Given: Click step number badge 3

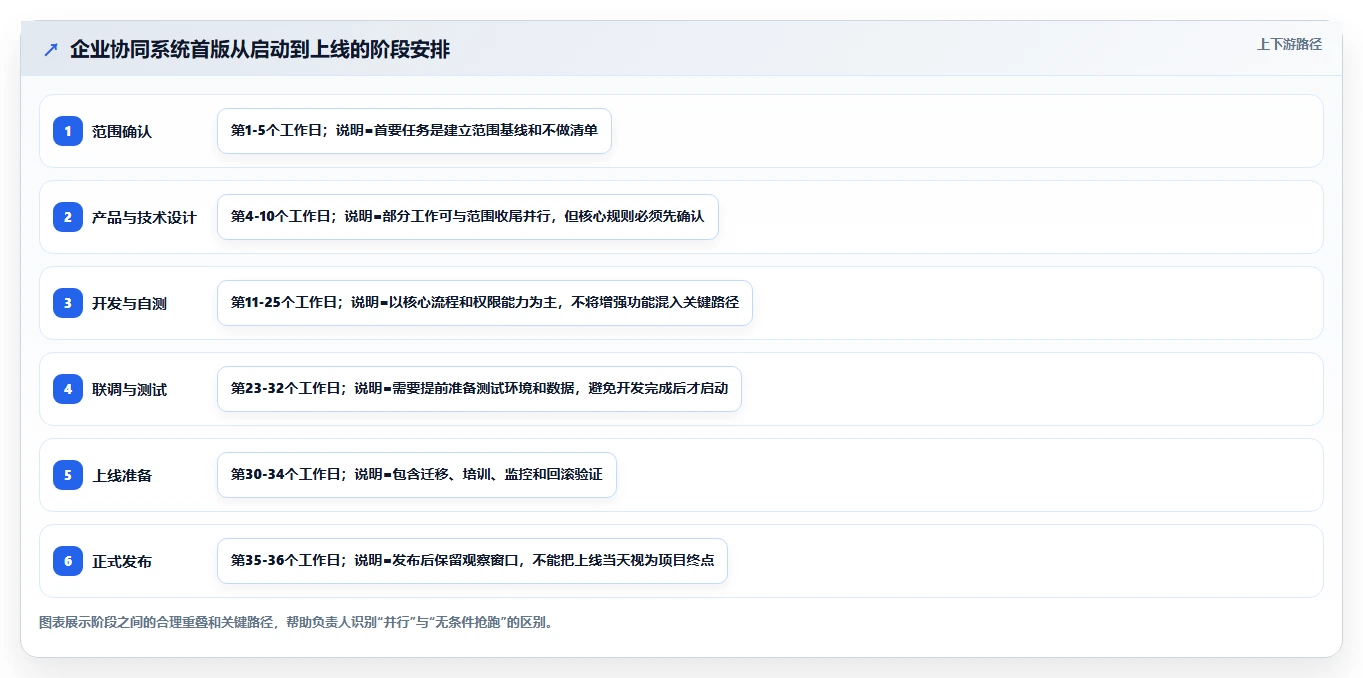Looking at the screenshot, I should coord(68,303).
